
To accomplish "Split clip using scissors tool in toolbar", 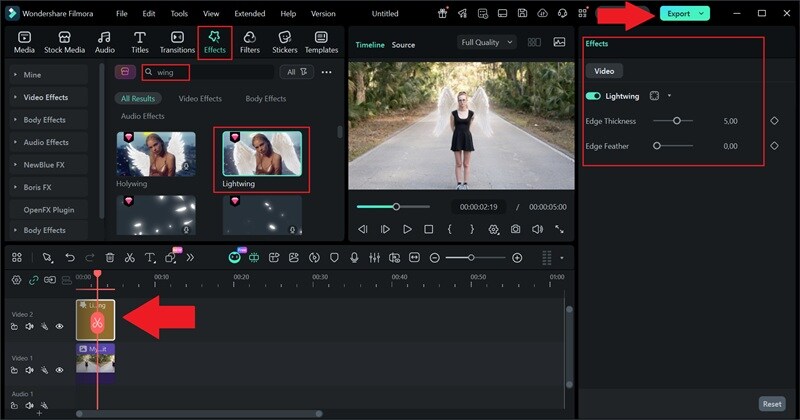I will [x=130, y=258].
